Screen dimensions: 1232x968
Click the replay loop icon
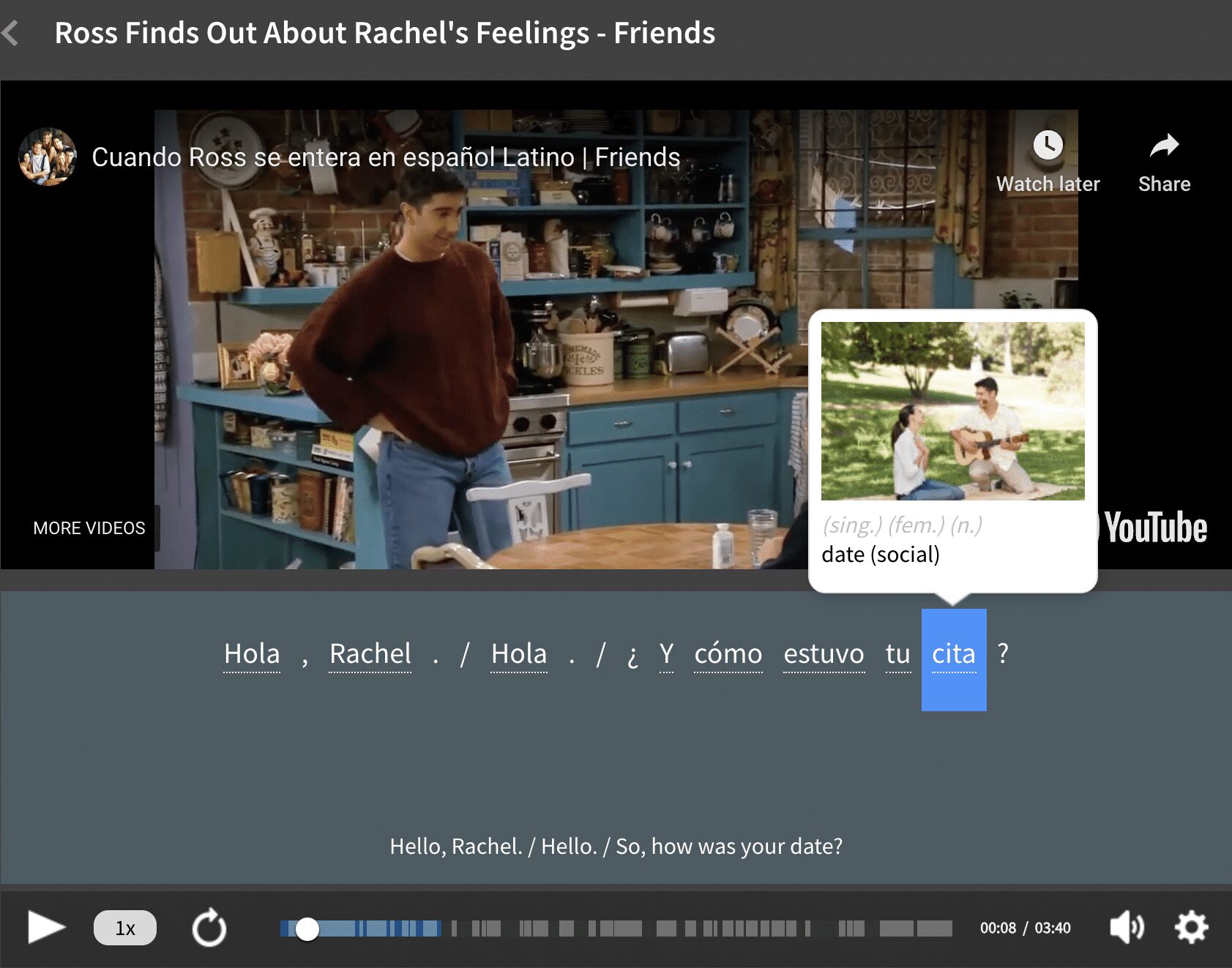click(x=209, y=928)
